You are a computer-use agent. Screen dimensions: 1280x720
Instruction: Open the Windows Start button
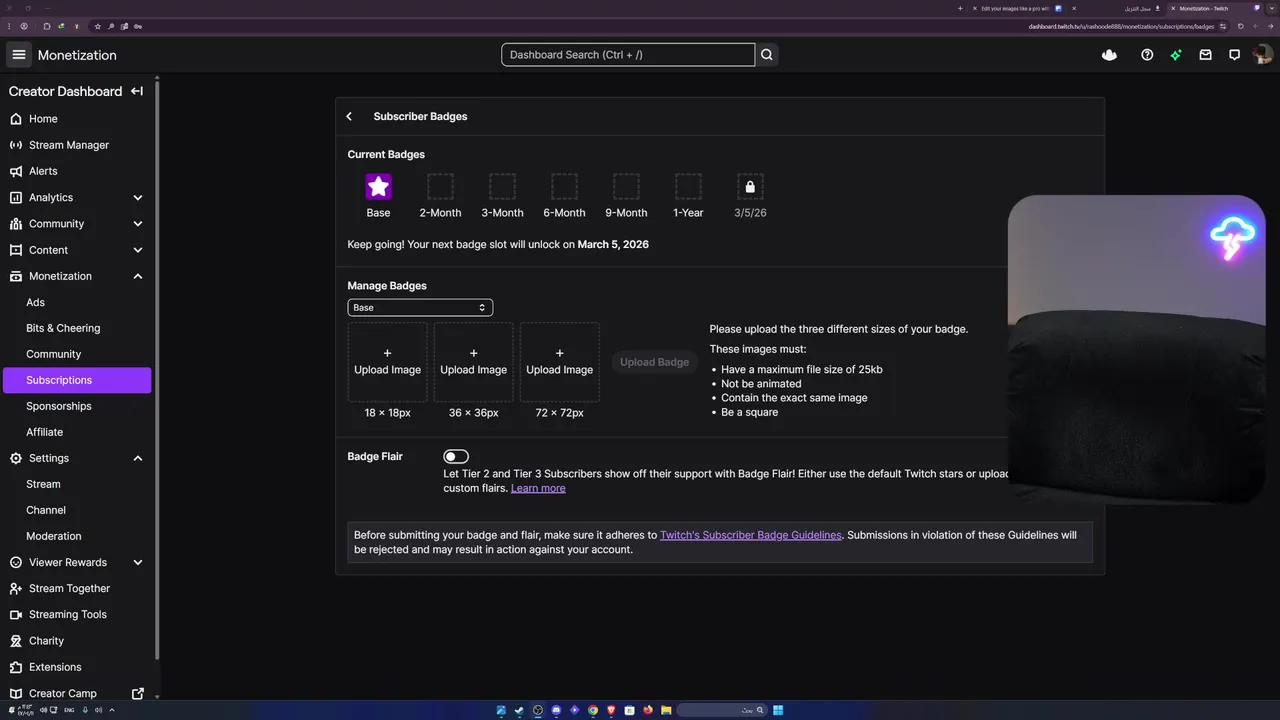tap(778, 710)
